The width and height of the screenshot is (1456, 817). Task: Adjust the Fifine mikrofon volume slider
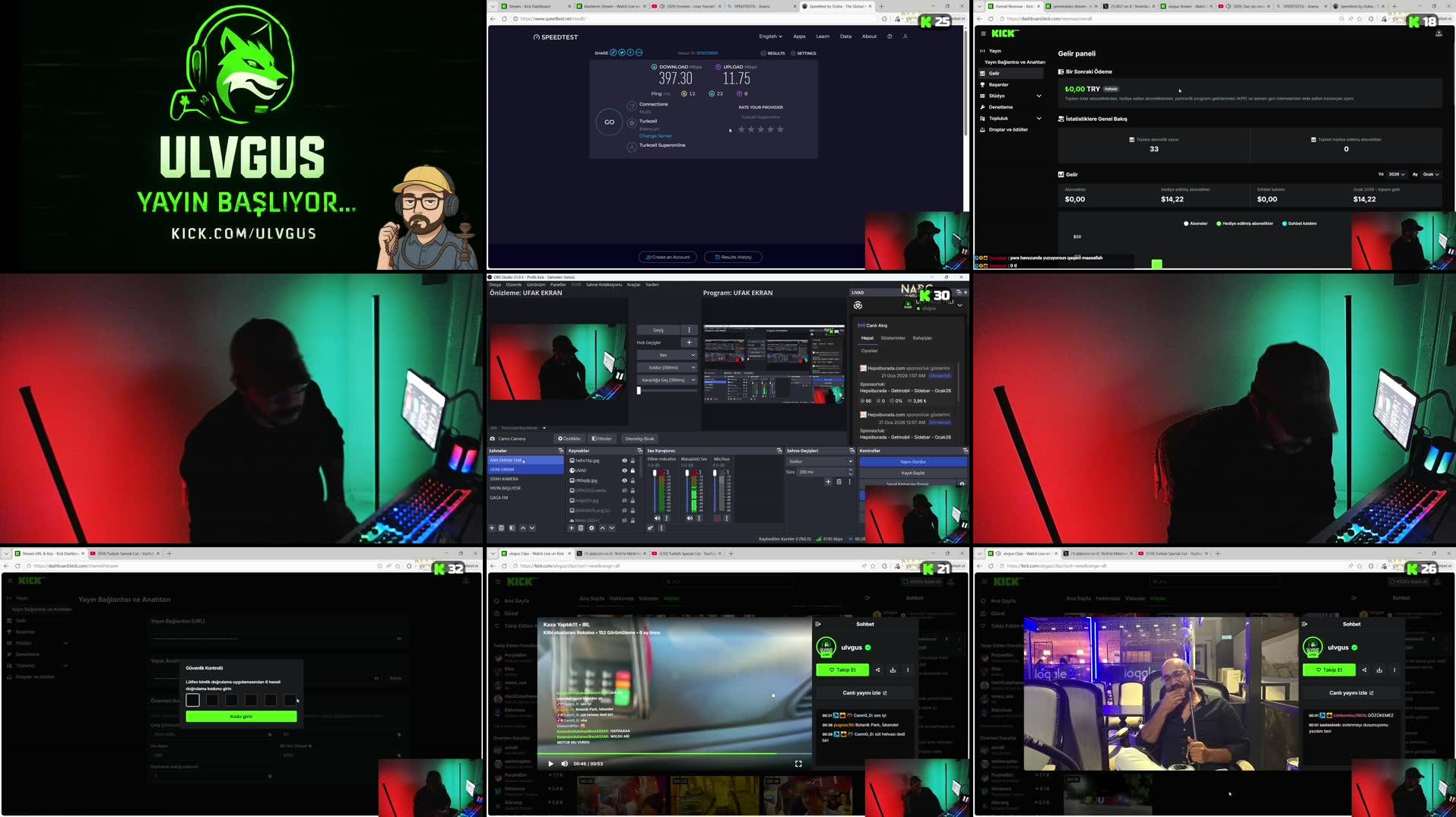point(655,472)
